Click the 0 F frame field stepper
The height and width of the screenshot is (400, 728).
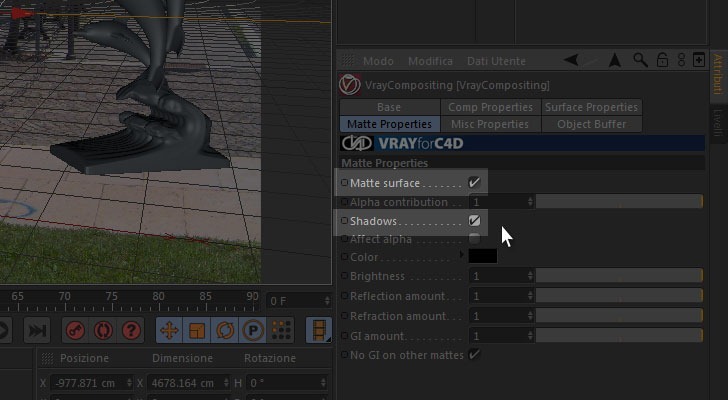tap(327, 301)
